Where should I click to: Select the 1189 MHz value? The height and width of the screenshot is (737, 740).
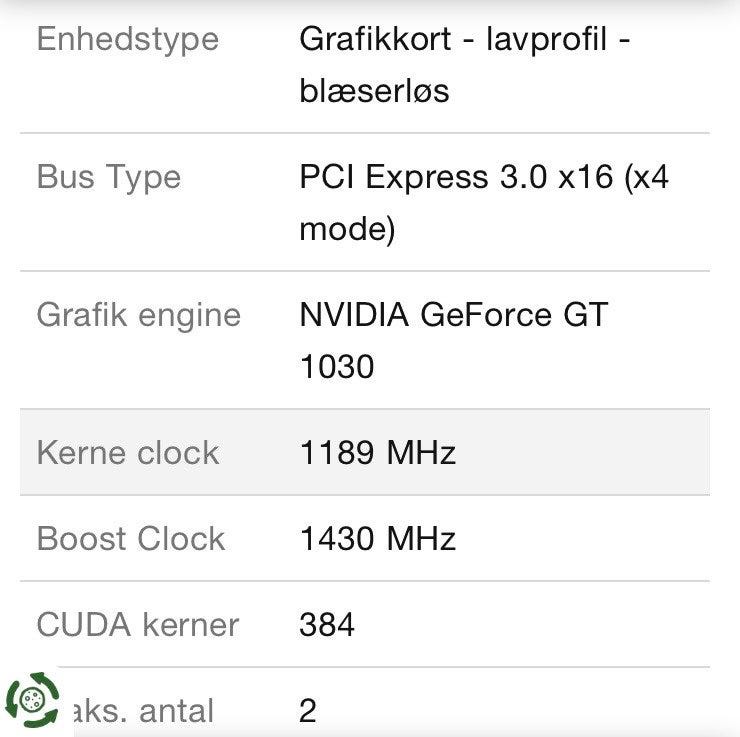point(378,452)
